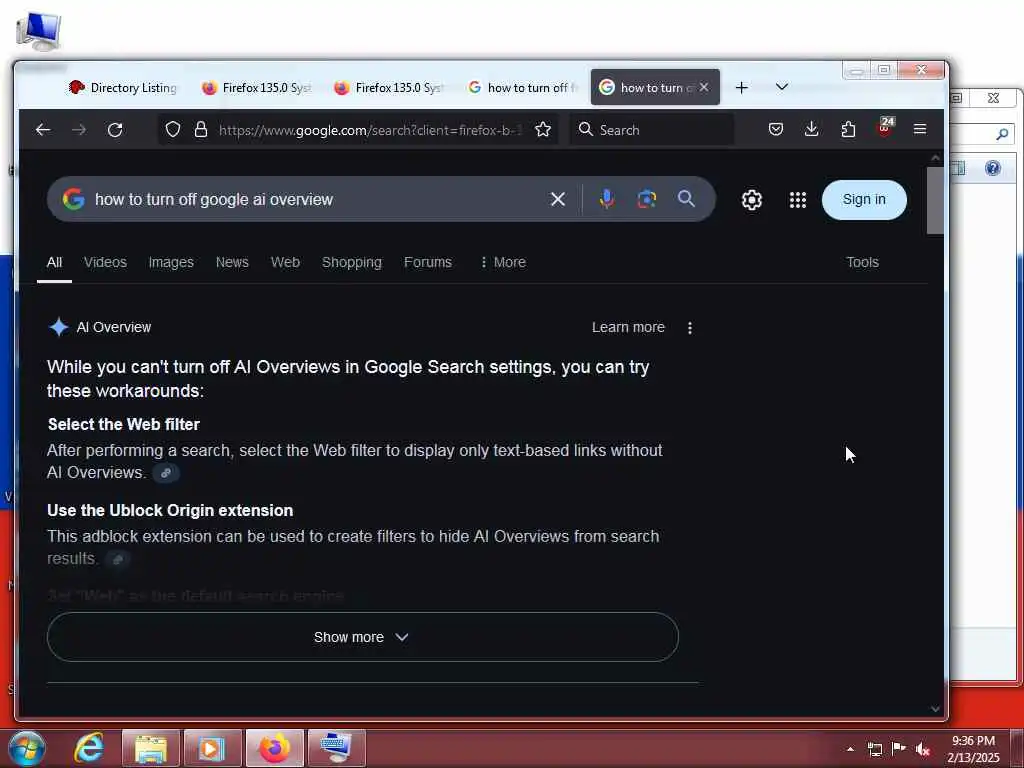Click the Firefox toolbar Search box
Viewport: 1024px width, 768px height.
pyautogui.click(x=652, y=130)
